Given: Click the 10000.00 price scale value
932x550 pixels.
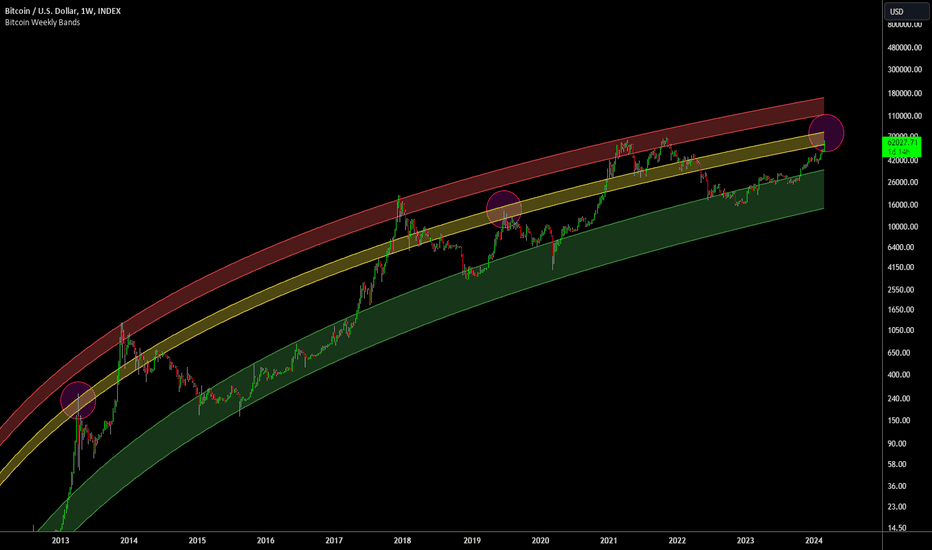Looking at the screenshot, I should pos(903,227).
